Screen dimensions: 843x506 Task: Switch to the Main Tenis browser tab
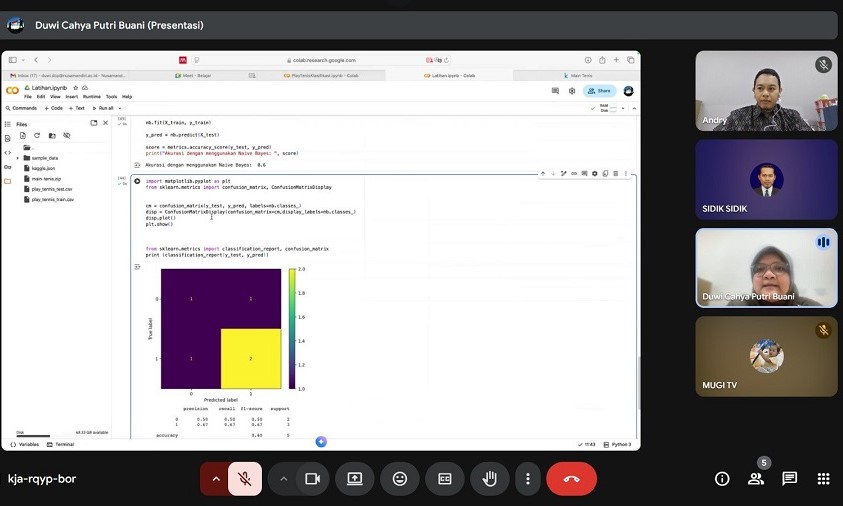[579, 75]
